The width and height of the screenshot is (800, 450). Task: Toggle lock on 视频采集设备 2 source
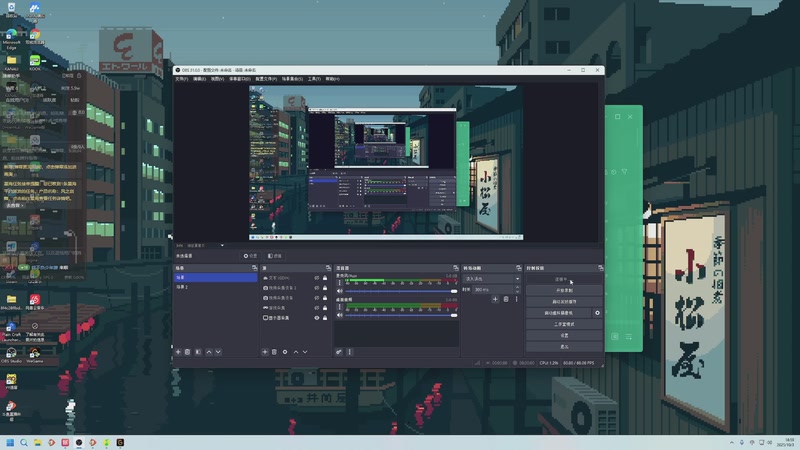point(325,288)
